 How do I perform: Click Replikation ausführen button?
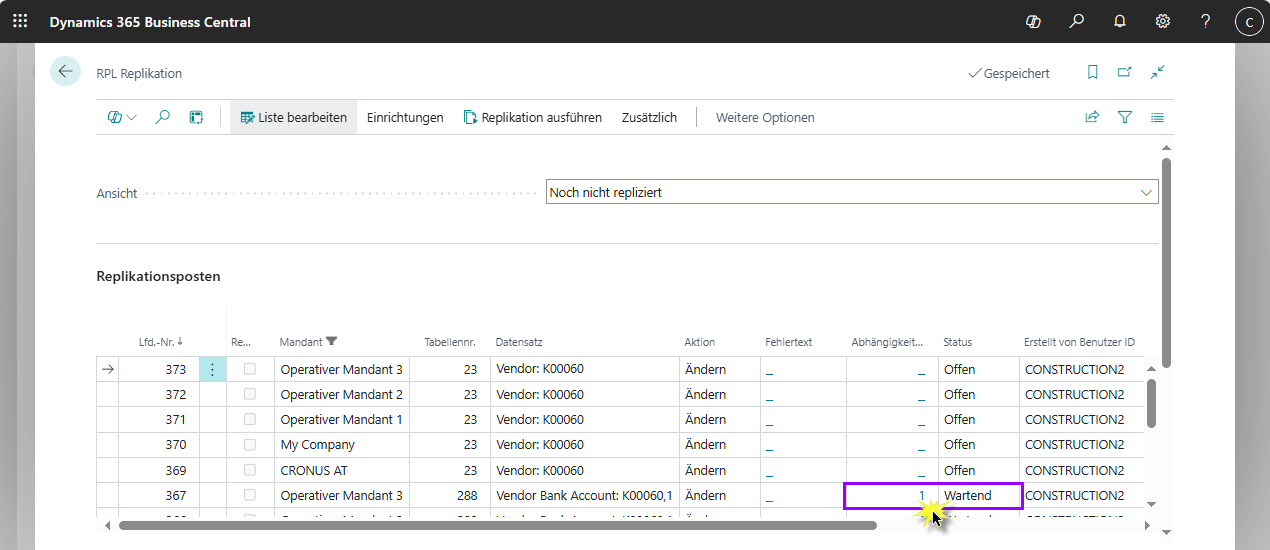click(x=533, y=117)
